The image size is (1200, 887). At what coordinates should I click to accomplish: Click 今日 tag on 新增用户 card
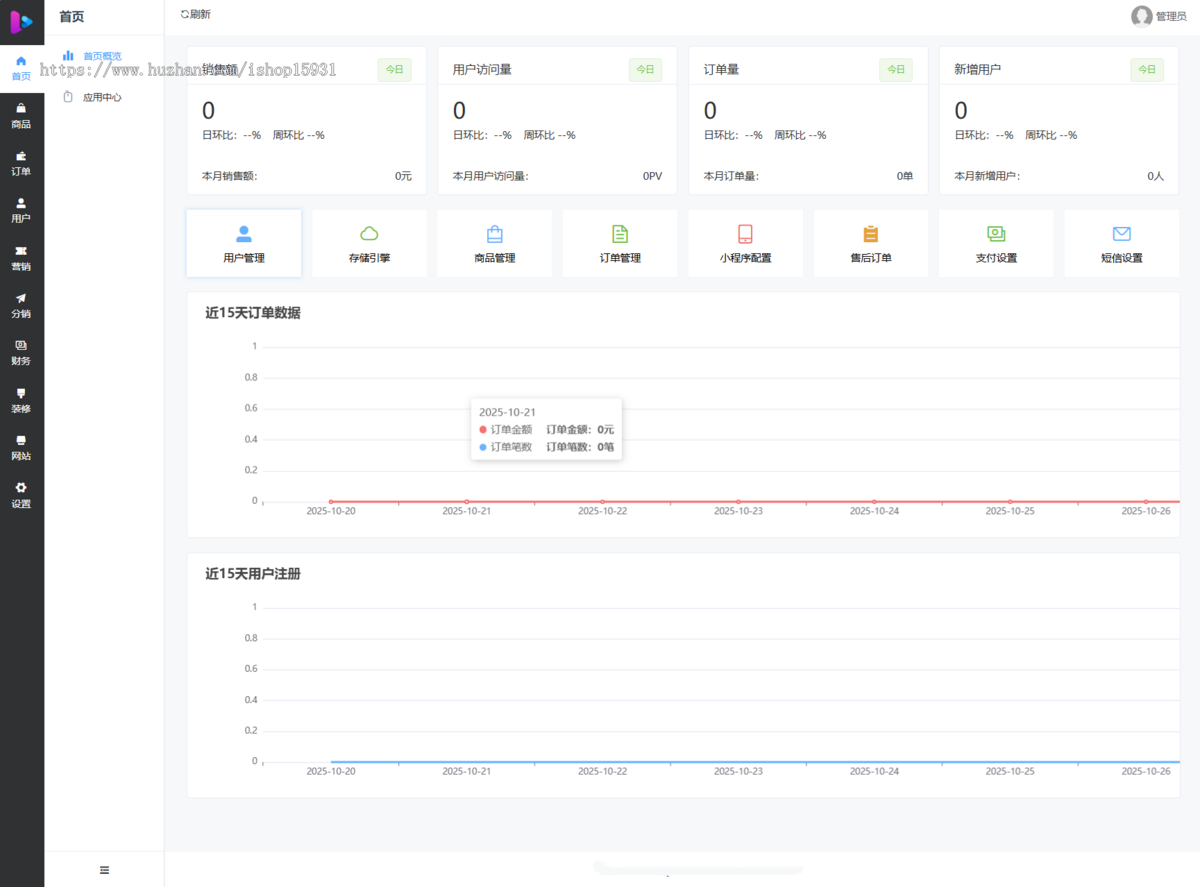[1147, 70]
